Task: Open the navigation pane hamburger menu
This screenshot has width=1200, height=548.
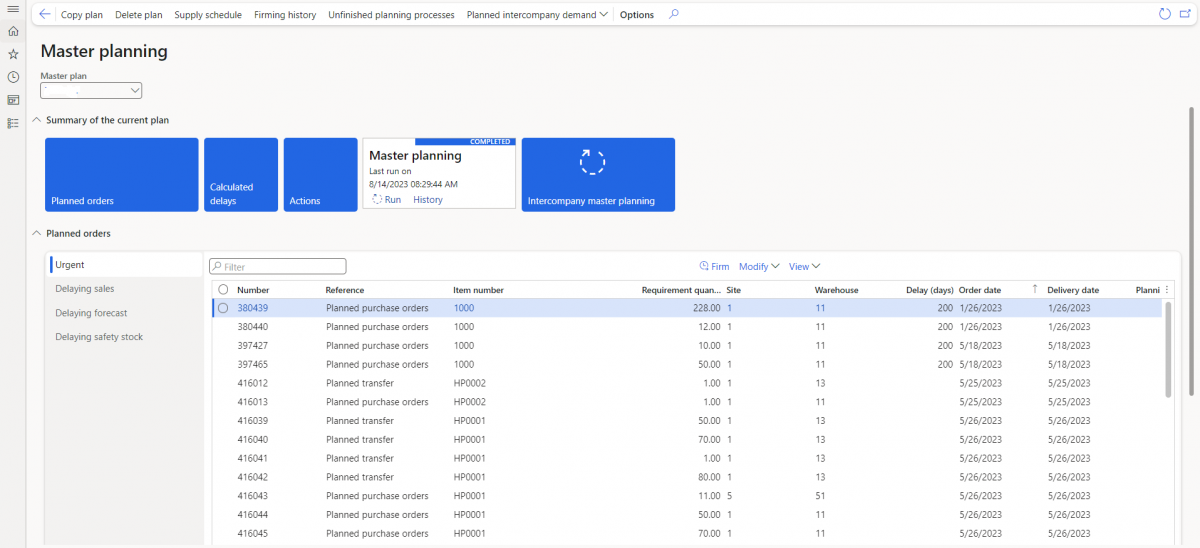Action: 13,9
